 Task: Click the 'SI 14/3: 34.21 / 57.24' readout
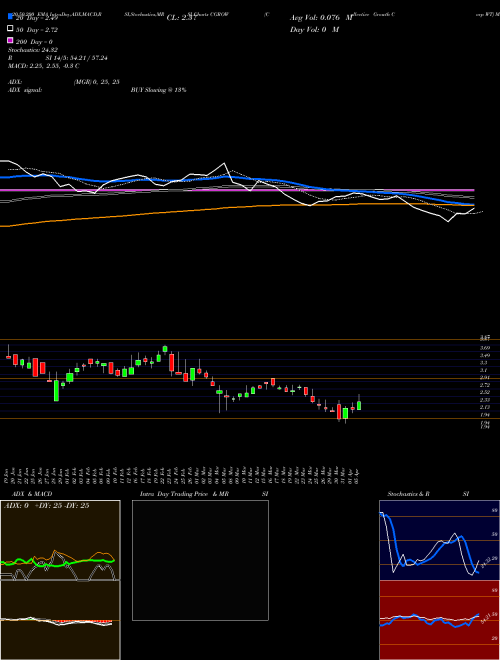click(x=77, y=58)
